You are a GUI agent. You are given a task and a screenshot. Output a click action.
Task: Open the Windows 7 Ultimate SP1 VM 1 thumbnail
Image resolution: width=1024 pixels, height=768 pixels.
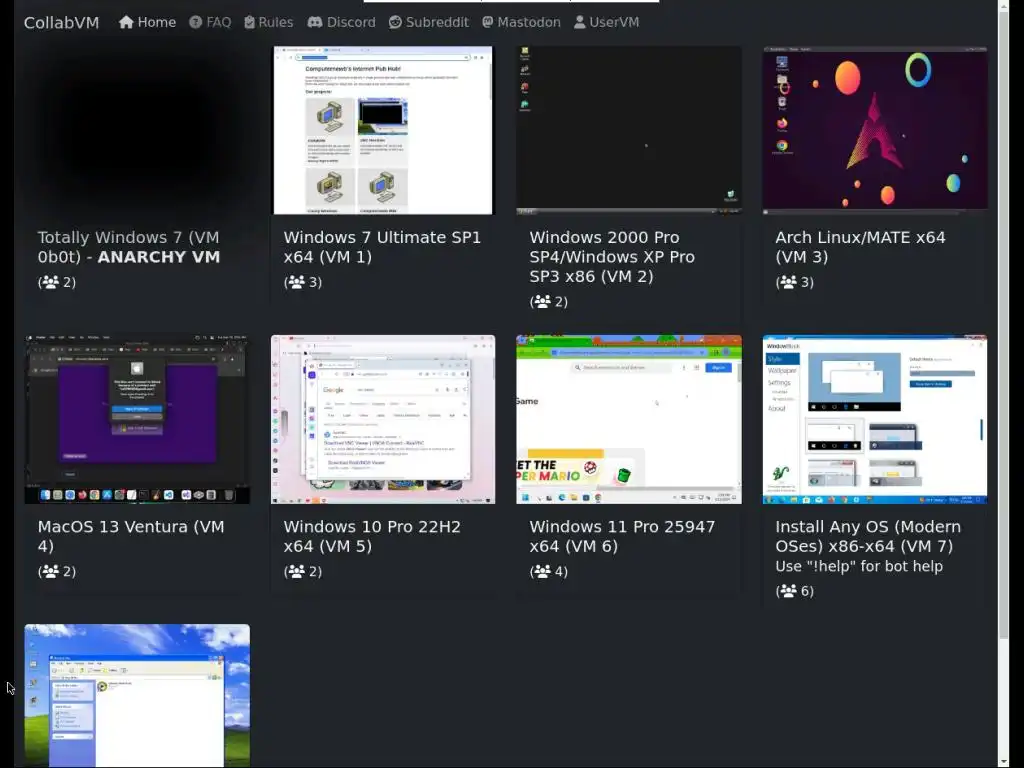tap(383, 130)
